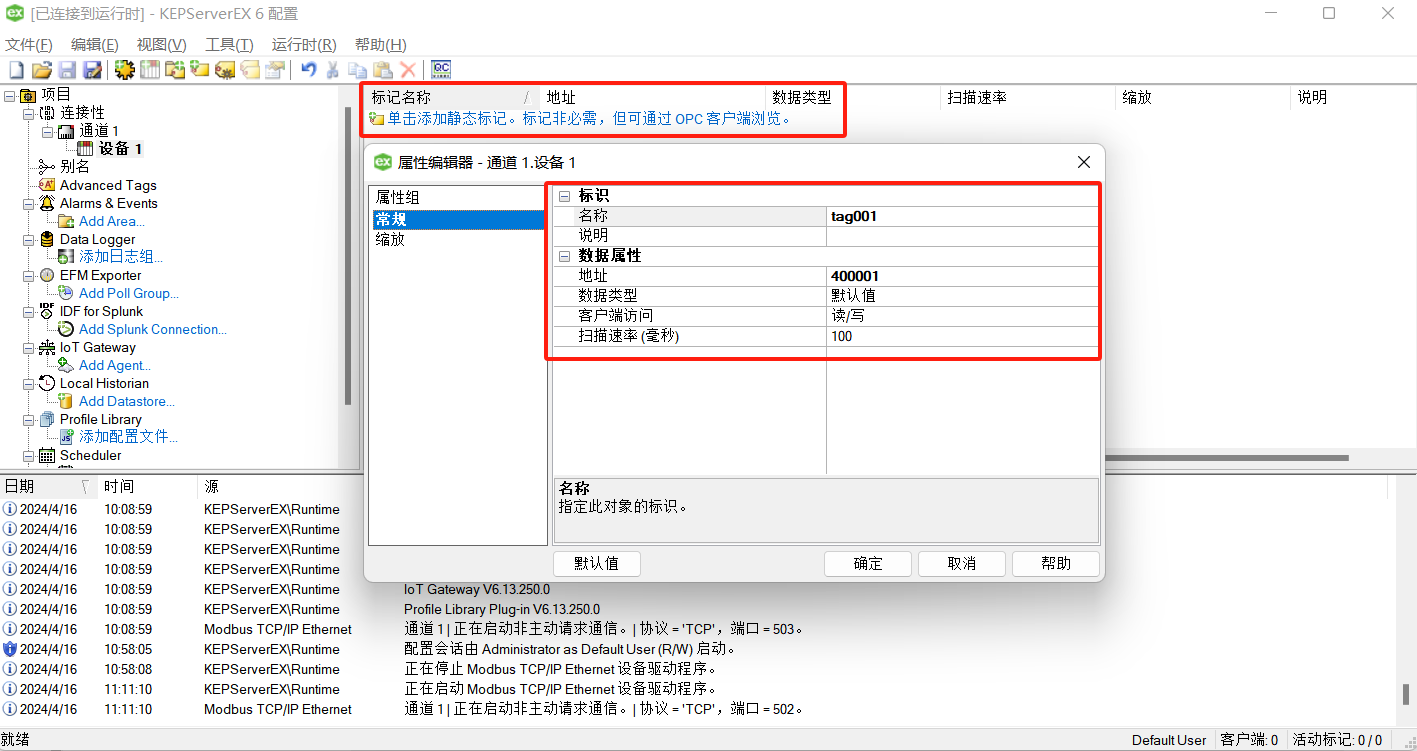Edit the 扫描速率 (毫秒) value 100
Viewport: 1417px width, 751px height.
pos(962,336)
